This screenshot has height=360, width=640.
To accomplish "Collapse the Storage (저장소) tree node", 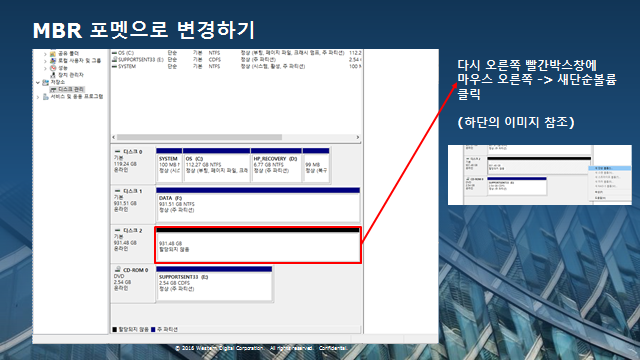I will click(38, 82).
